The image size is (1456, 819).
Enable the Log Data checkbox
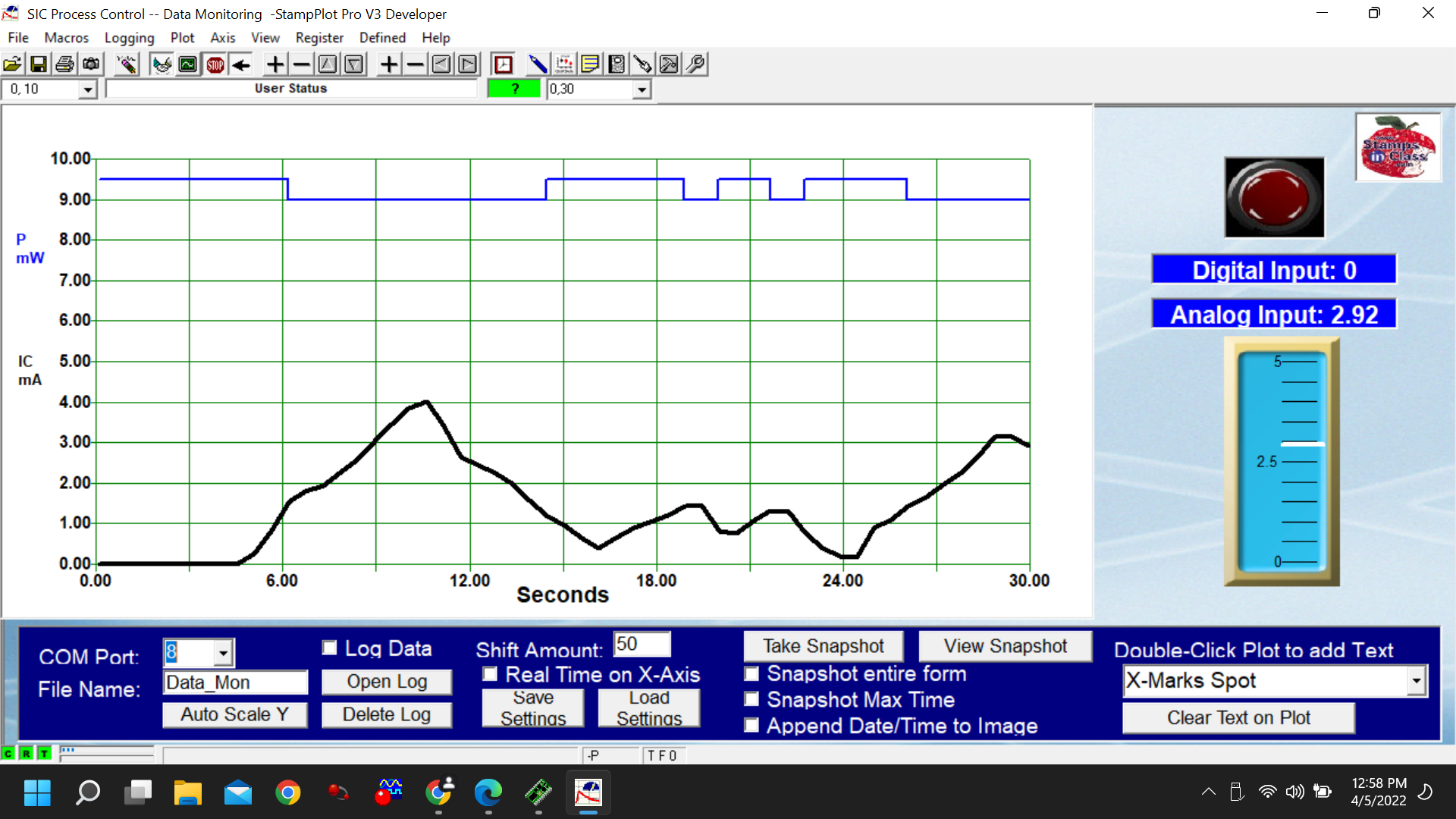[328, 647]
